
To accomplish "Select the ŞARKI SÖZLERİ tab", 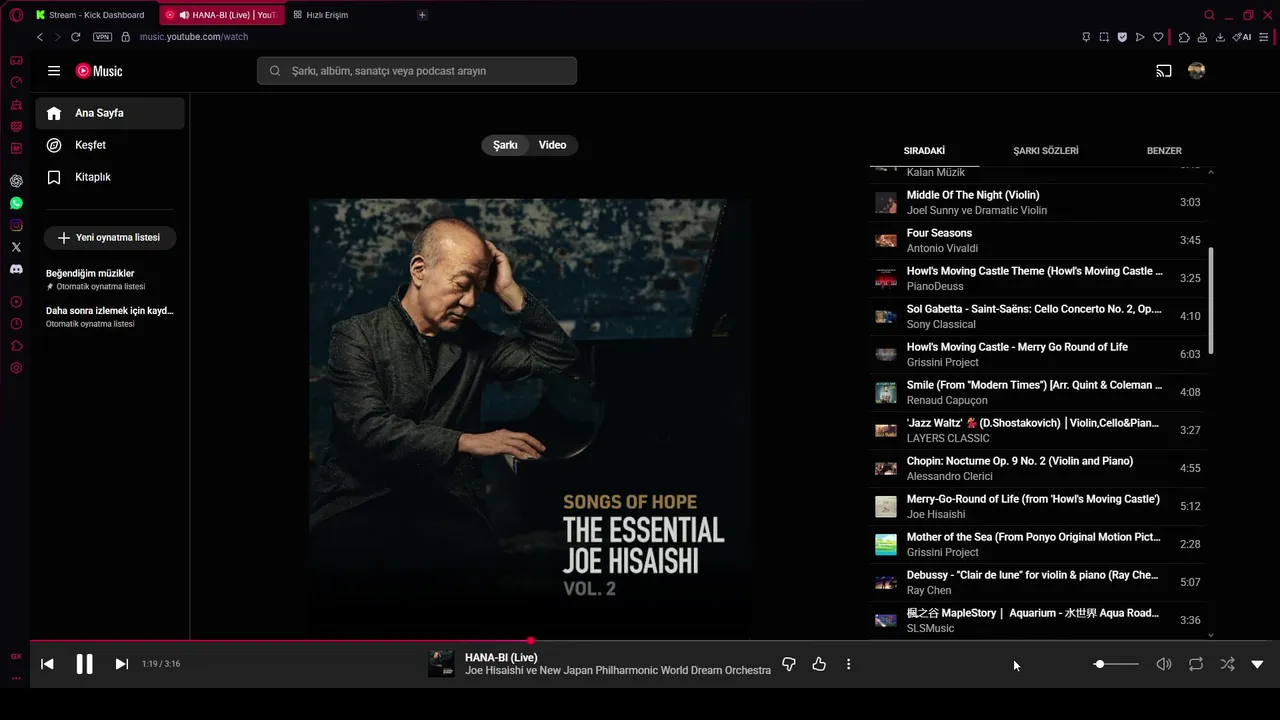I will coord(1046,151).
